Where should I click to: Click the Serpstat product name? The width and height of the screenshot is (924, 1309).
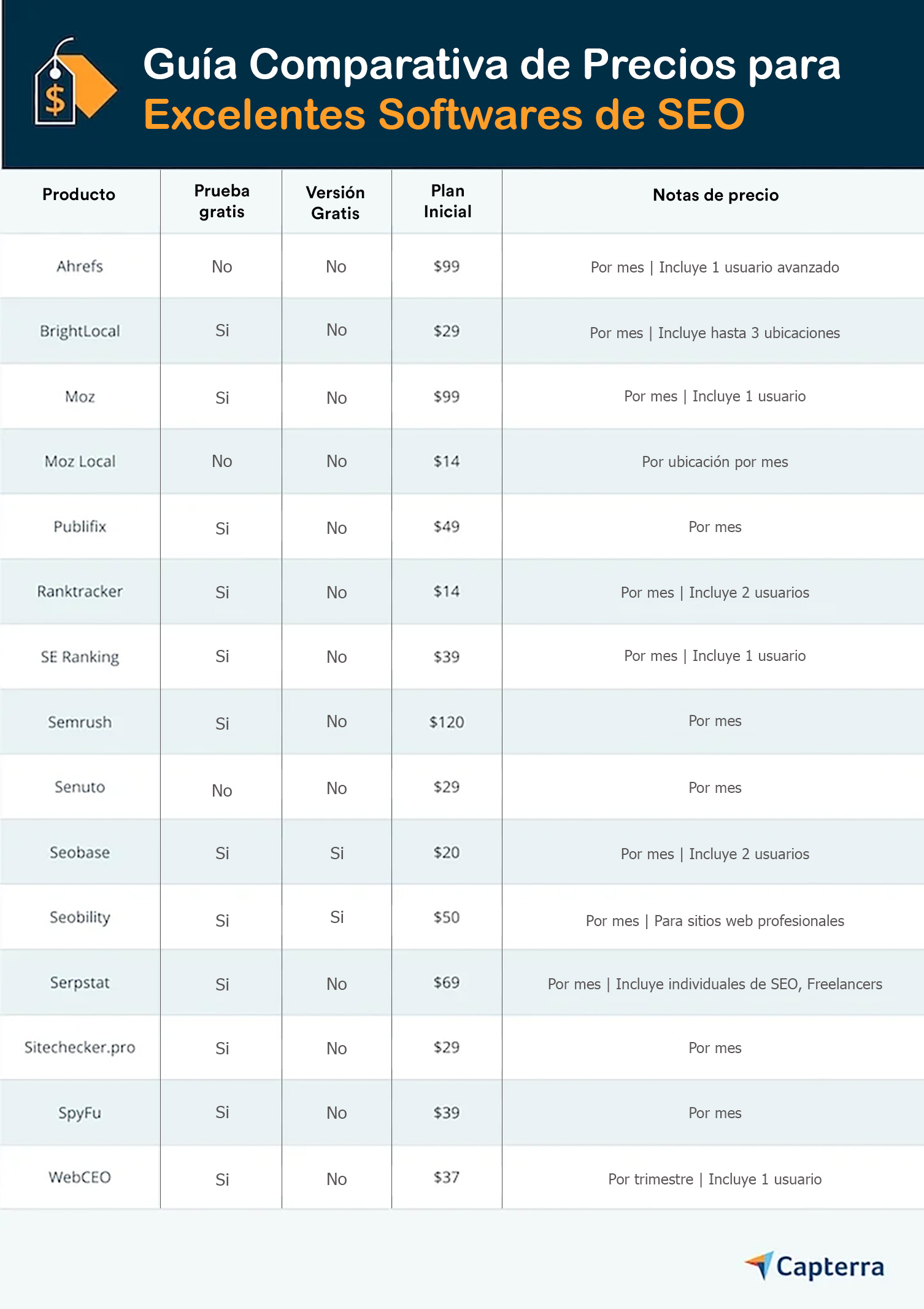tap(80, 983)
